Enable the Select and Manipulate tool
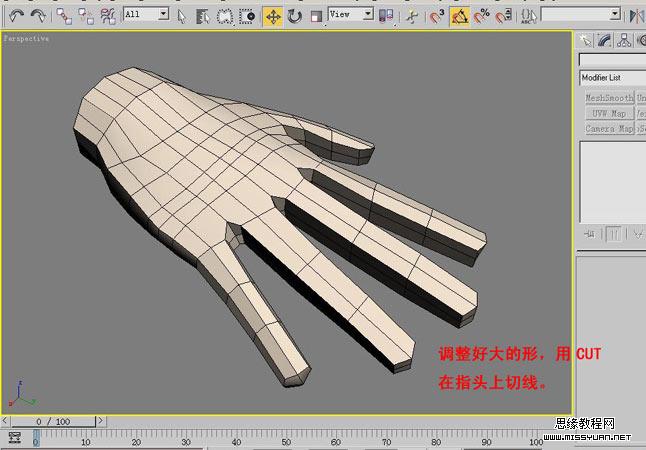Viewport: 646px width, 450px height. [412, 16]
